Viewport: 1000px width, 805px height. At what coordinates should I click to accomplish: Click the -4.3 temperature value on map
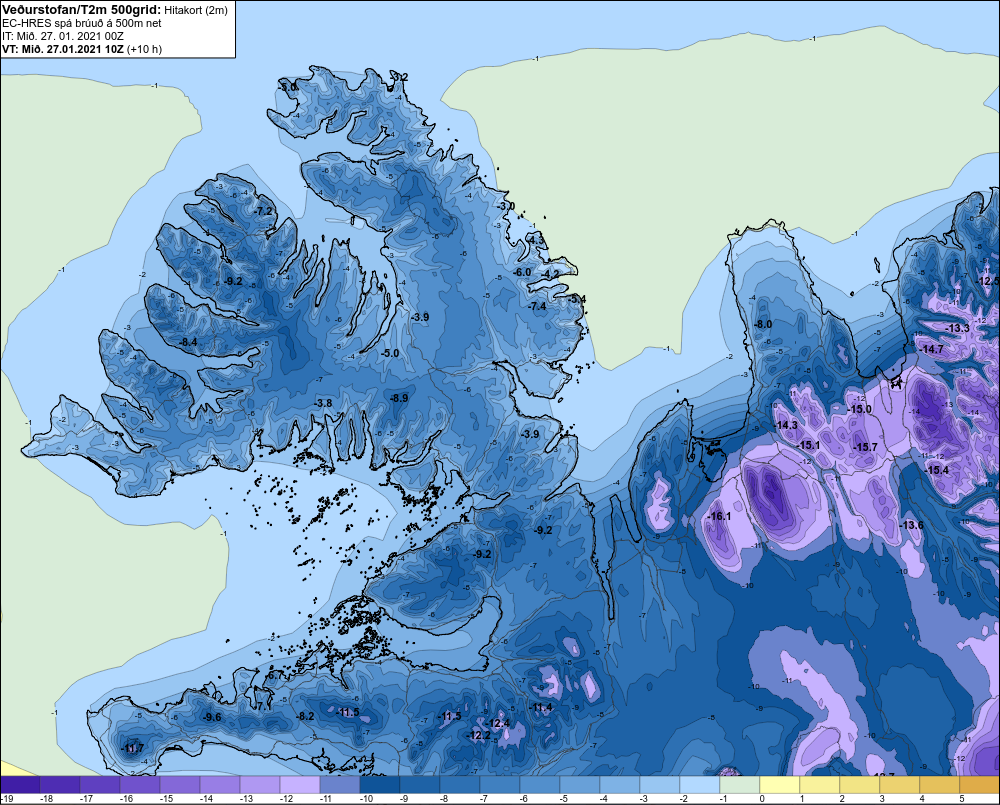pos(536,240)
